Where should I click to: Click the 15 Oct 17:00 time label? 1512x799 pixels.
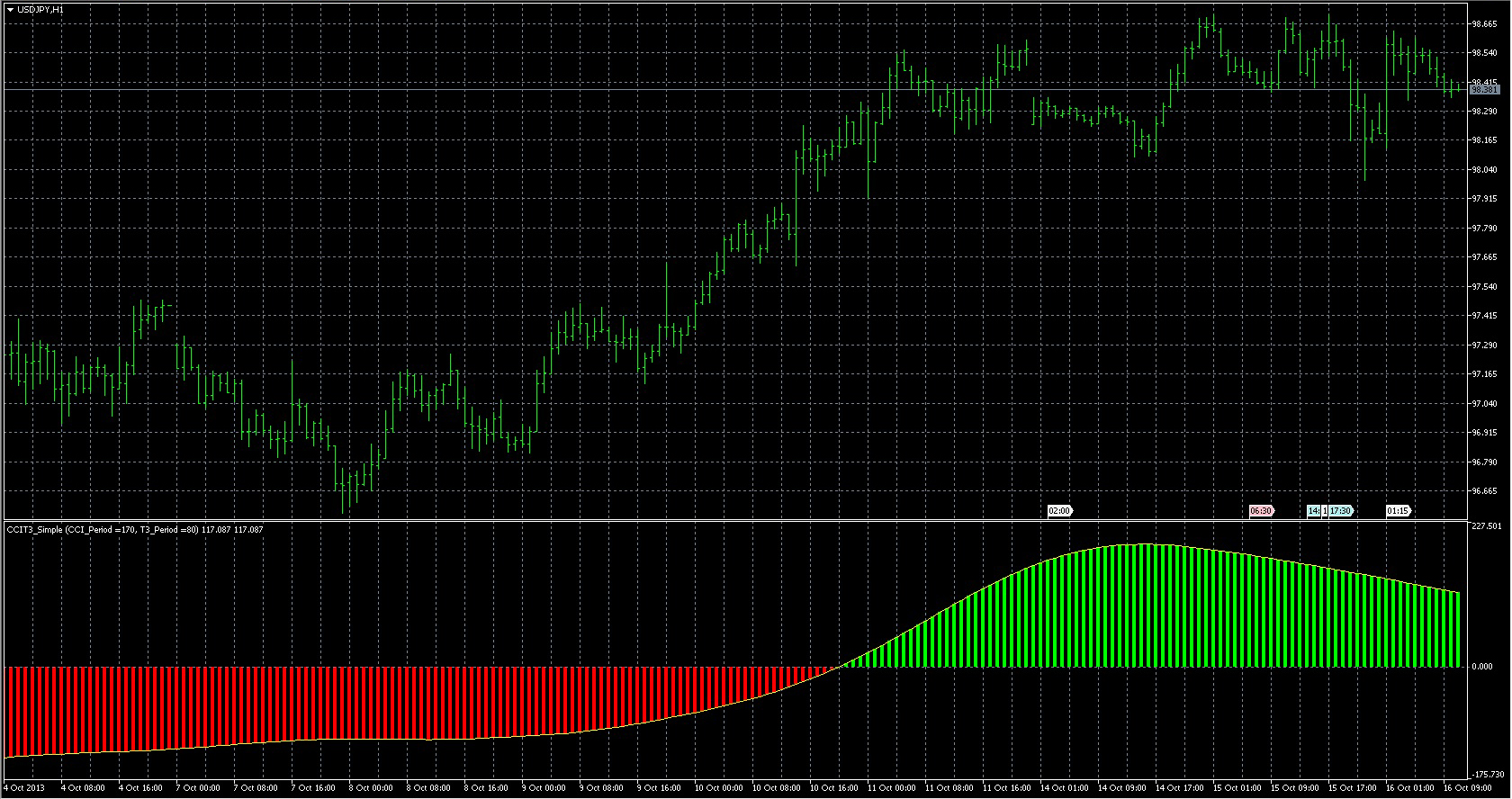point(1353,788)
